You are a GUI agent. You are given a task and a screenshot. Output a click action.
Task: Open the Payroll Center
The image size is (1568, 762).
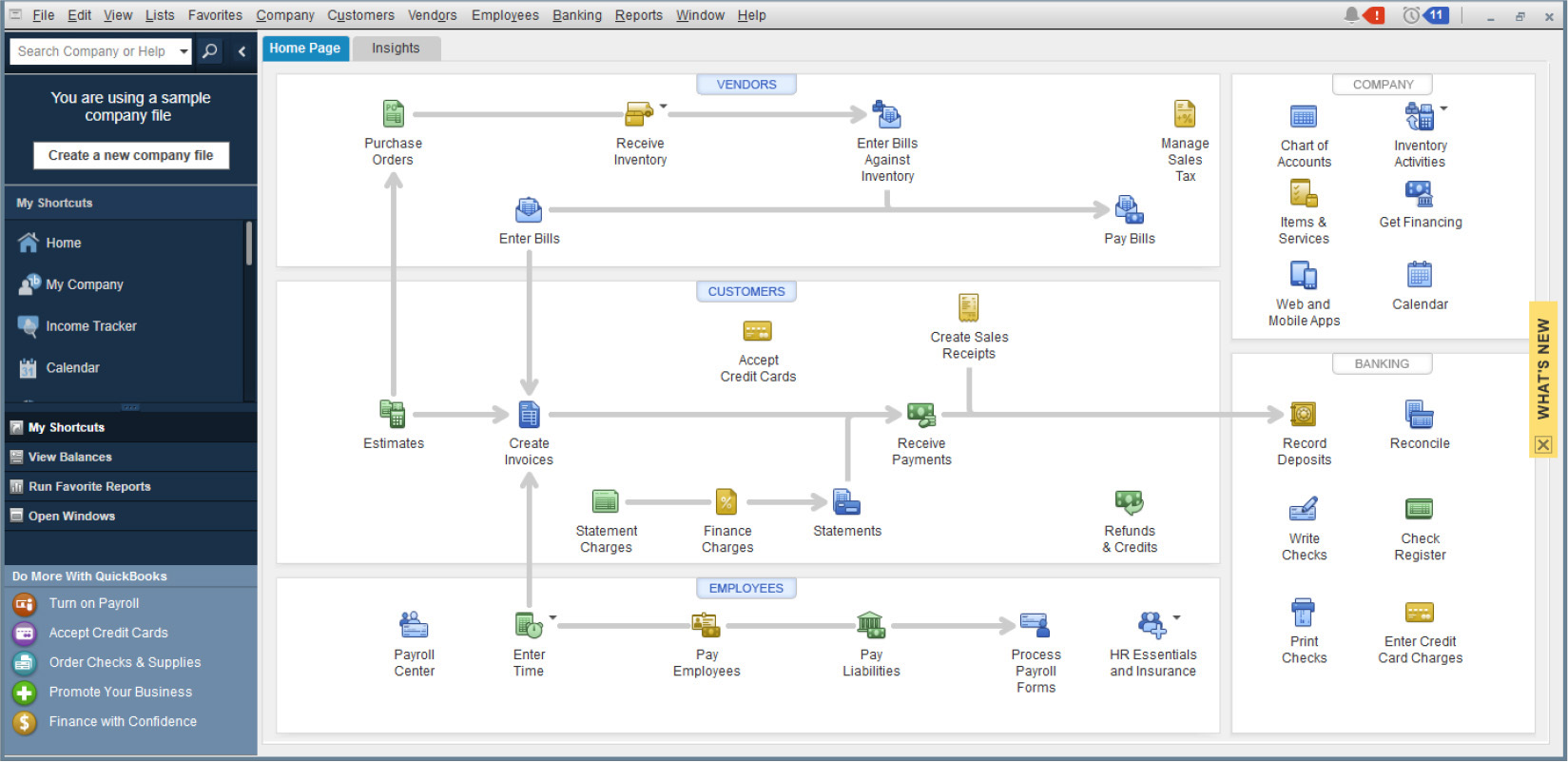(414, 625)
